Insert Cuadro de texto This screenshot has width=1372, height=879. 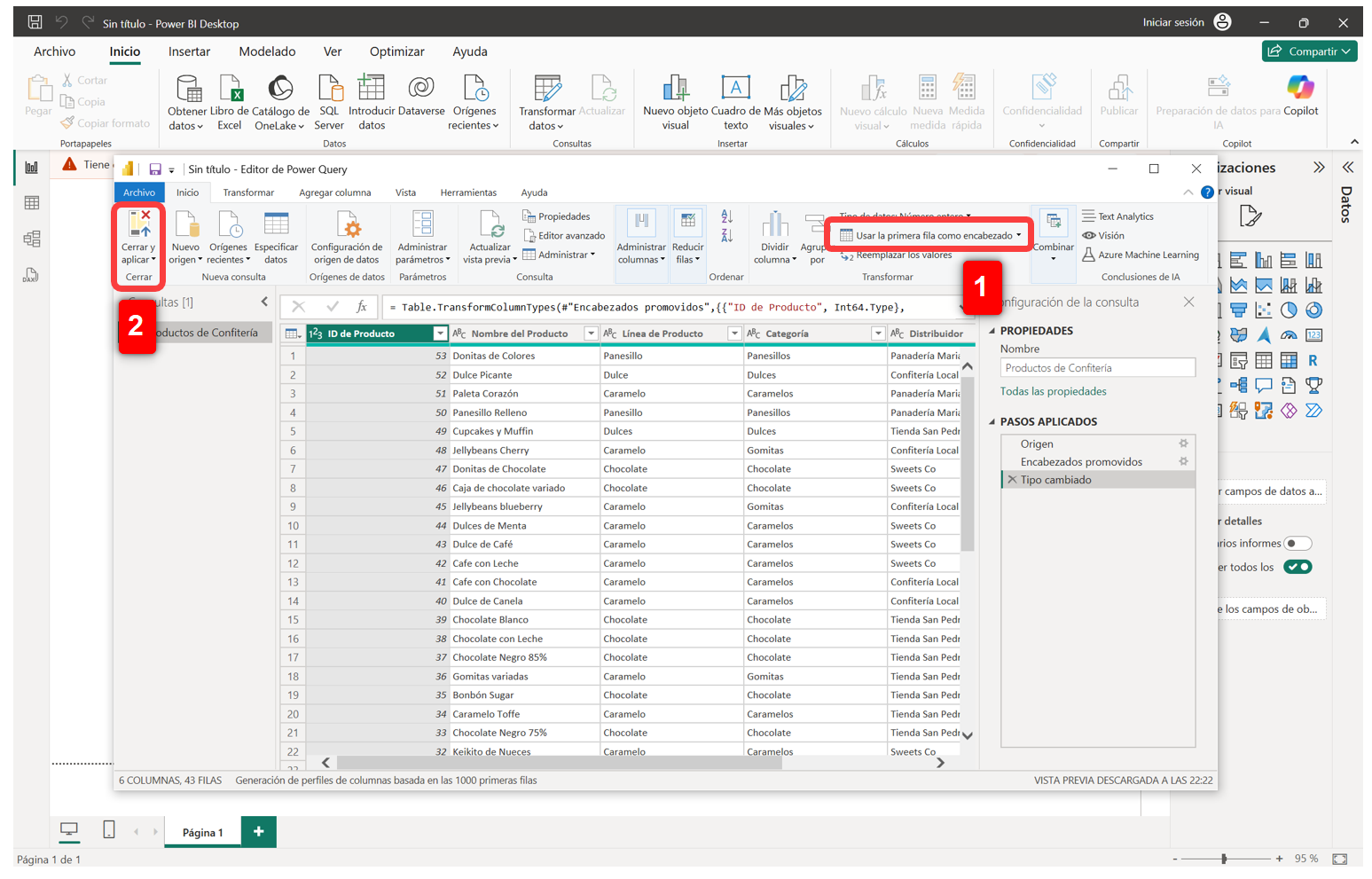[x=736, y=103]
